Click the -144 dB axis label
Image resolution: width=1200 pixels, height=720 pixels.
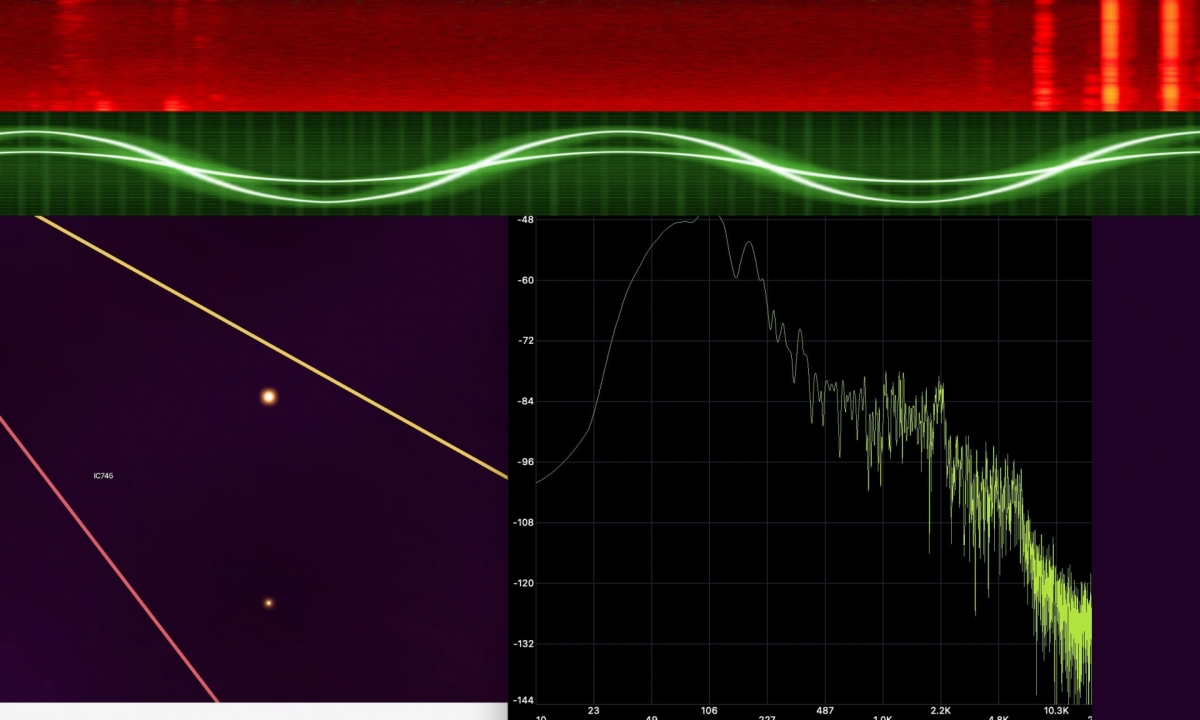point(525,700)
